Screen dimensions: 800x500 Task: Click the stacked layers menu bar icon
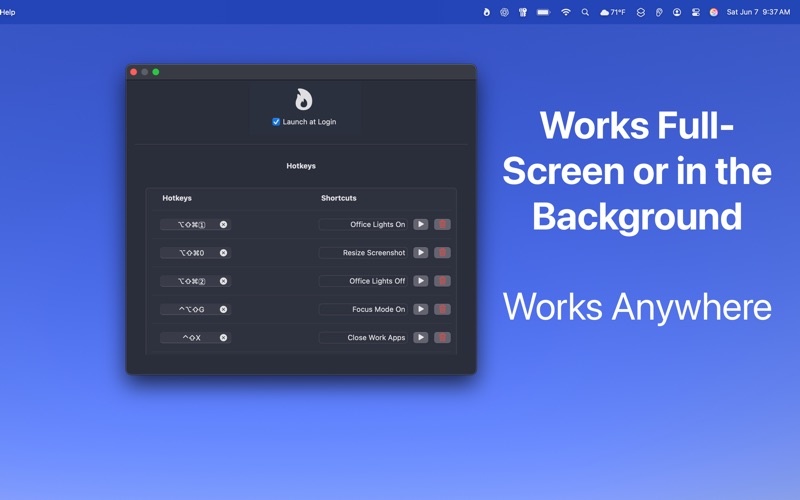(641, 12)
